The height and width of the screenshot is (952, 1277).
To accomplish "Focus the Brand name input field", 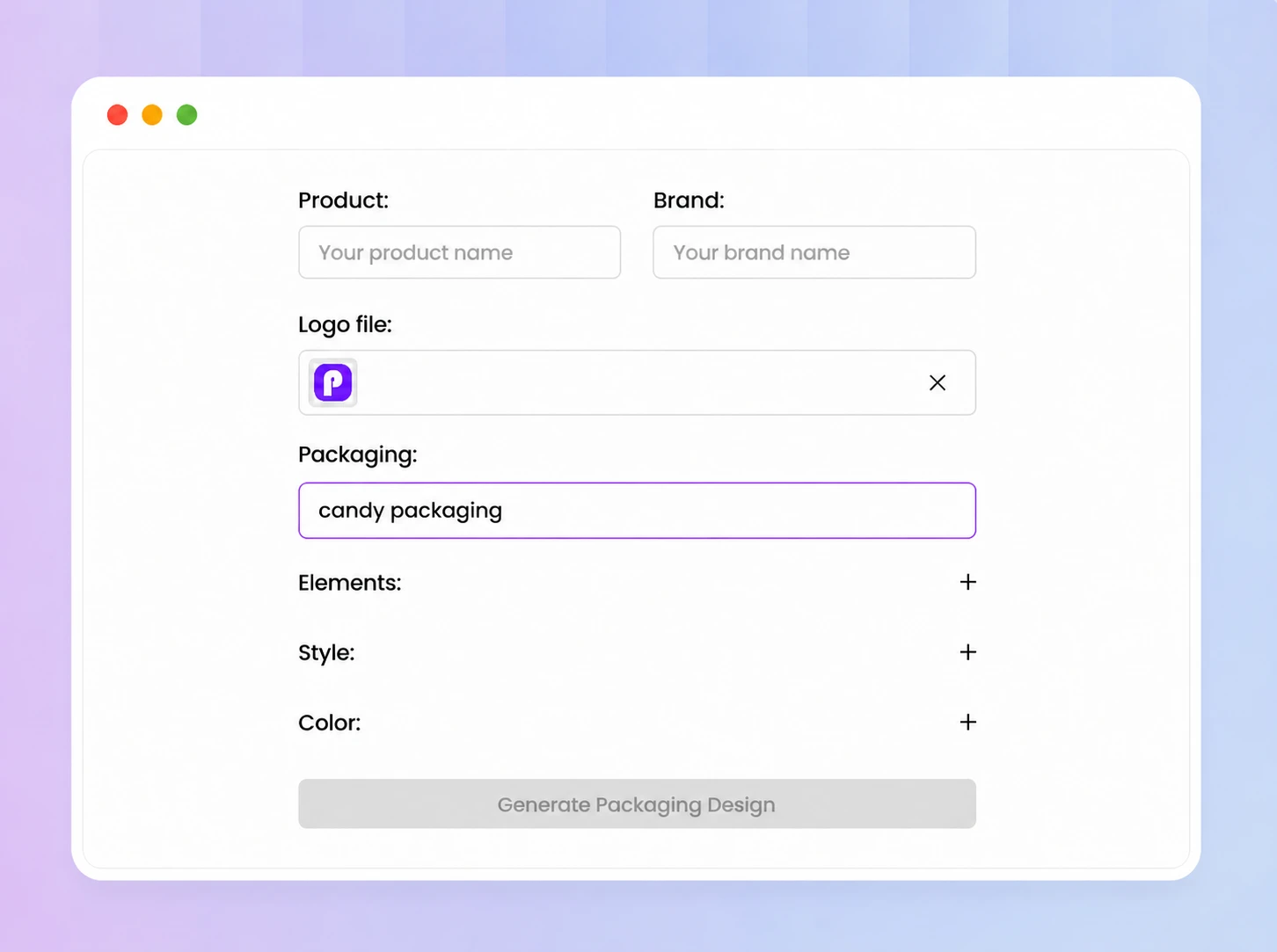I will pos(814,252).
